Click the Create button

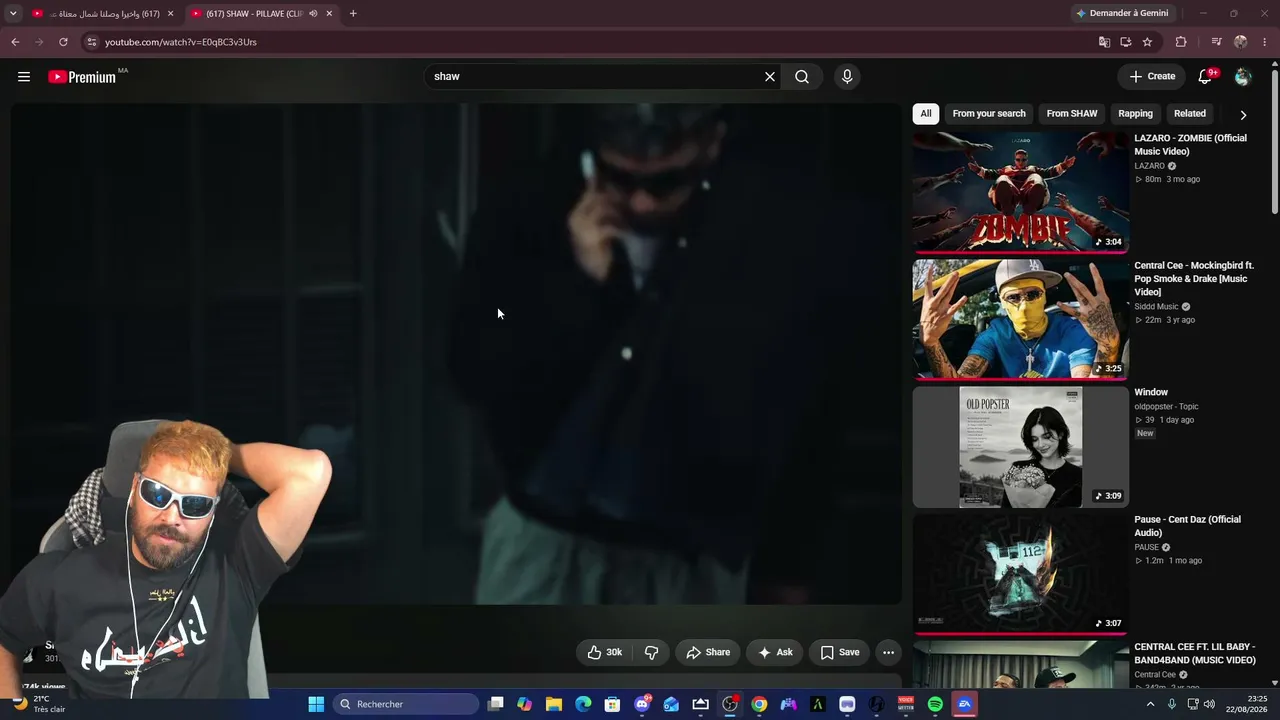(x=1152, y=77)
